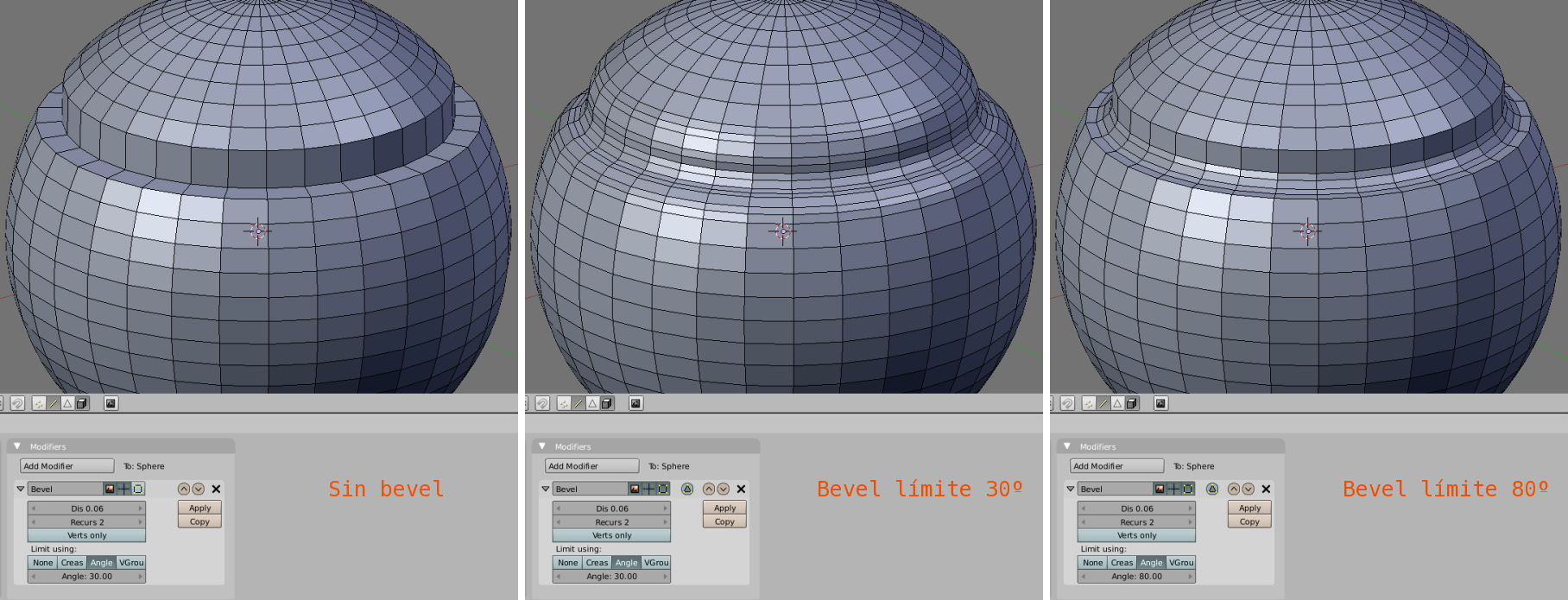1568x600 pixels.
Task: Click Apply button in Bevel límite 80º panel
Action: click(1249, 508)
